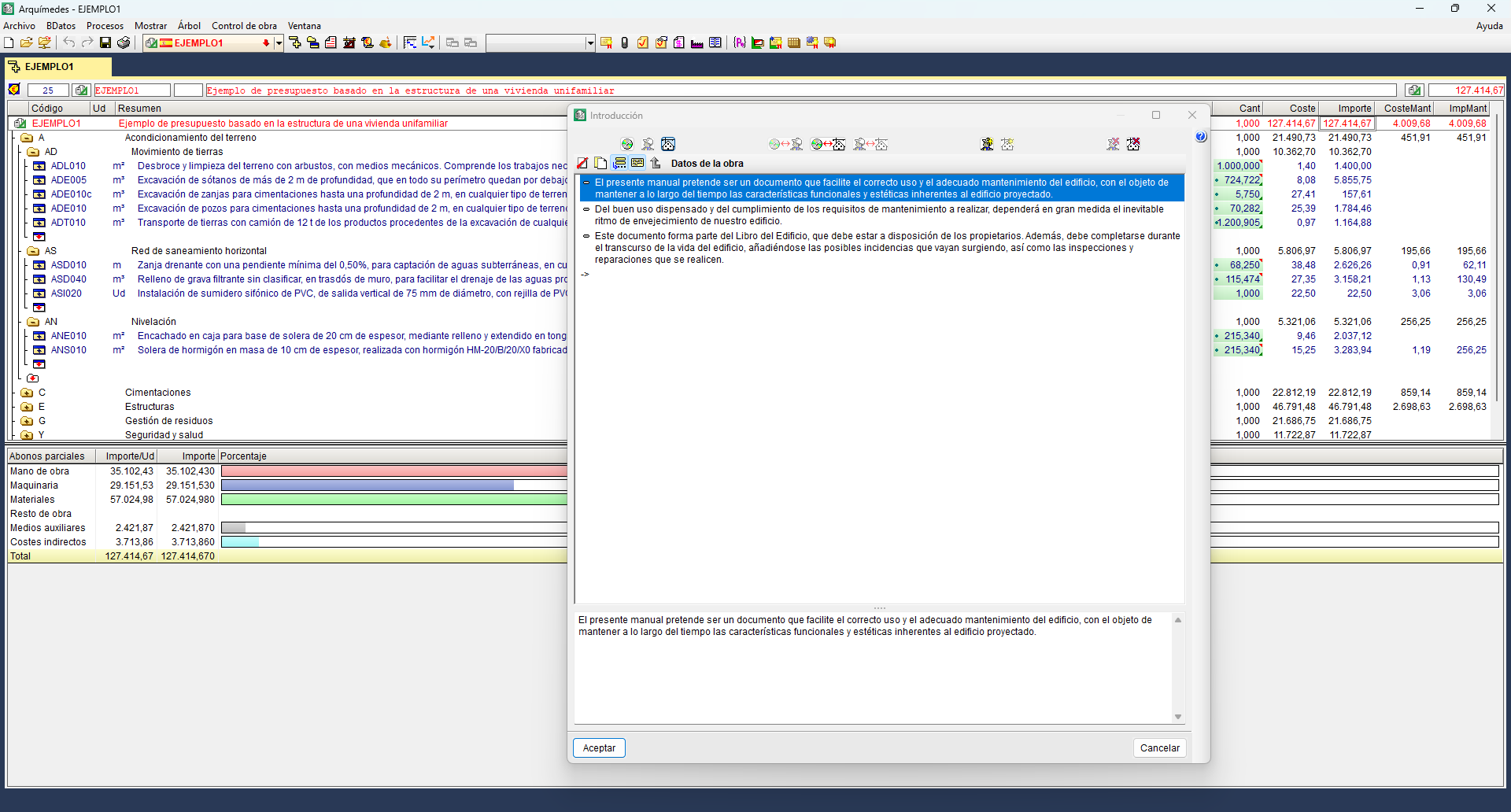The height and width of the screenshot is (812, 1511).
Task: Click the yellow copy pages icon in the dialog
Action: (x=600, y=163)
